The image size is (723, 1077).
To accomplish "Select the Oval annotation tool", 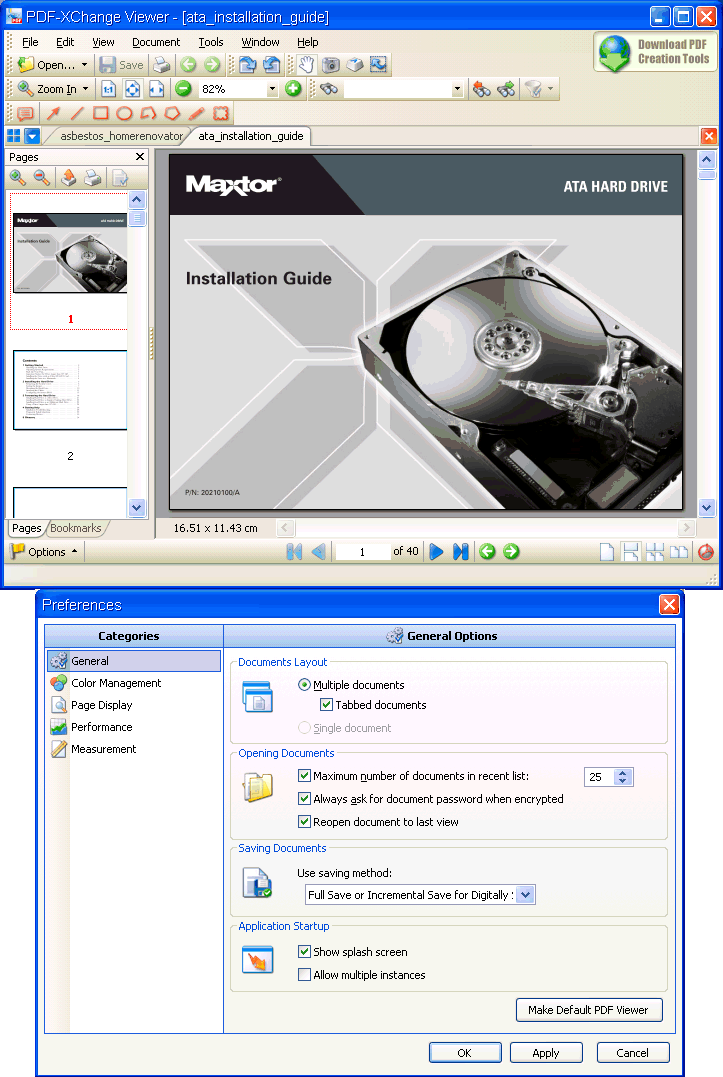I will point(124,113).
